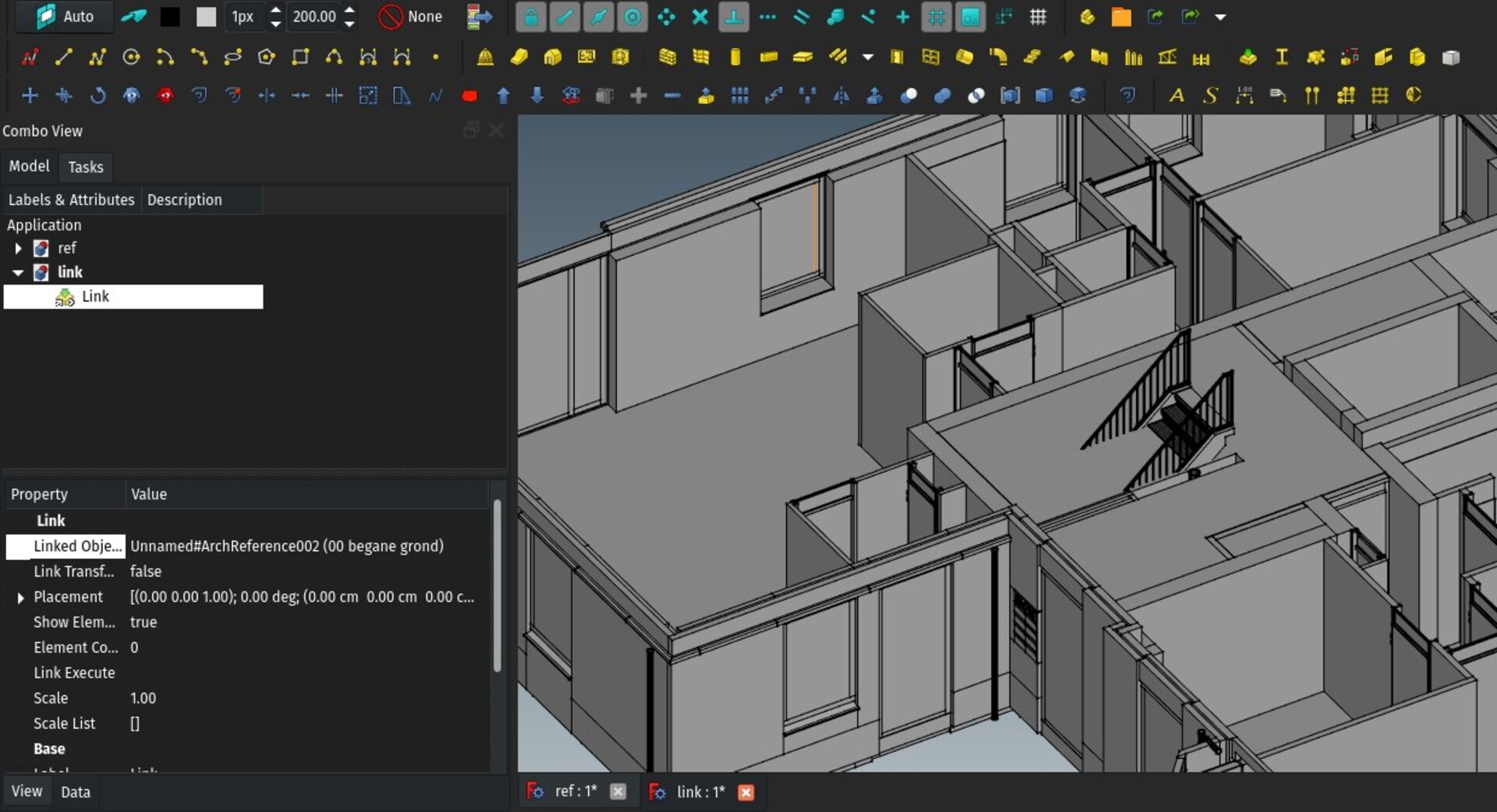Select the Draft Line tool
This screenshot has height=812, width=1497.
click(63, 57)
